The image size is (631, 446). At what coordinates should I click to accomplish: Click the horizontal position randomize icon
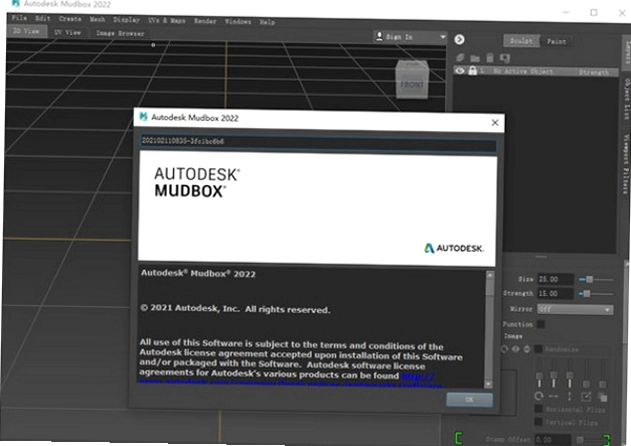click(x=554, y=396)
